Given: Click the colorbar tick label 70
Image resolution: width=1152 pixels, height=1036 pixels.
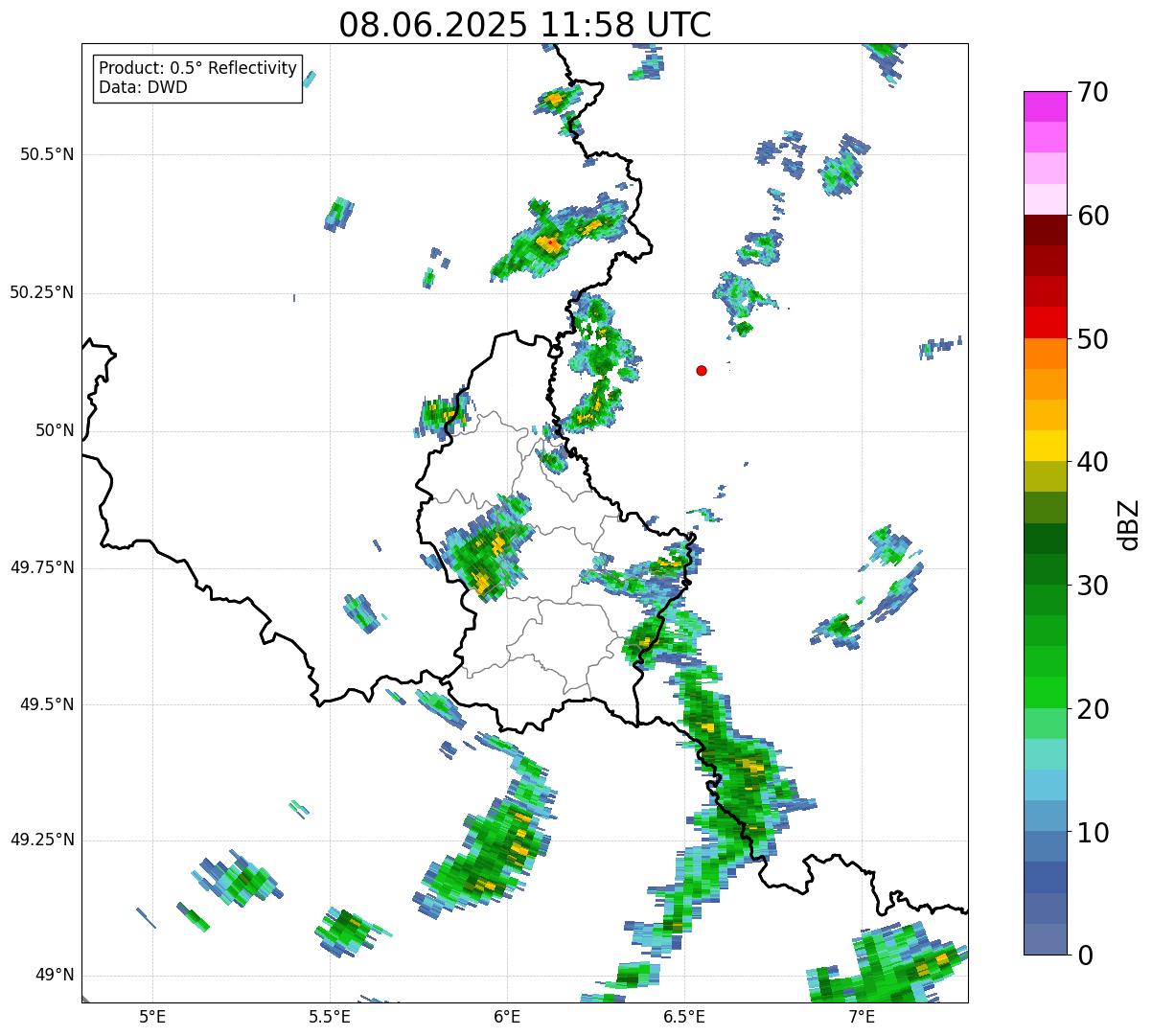Looking at the screenshot, I should 1093,92.
